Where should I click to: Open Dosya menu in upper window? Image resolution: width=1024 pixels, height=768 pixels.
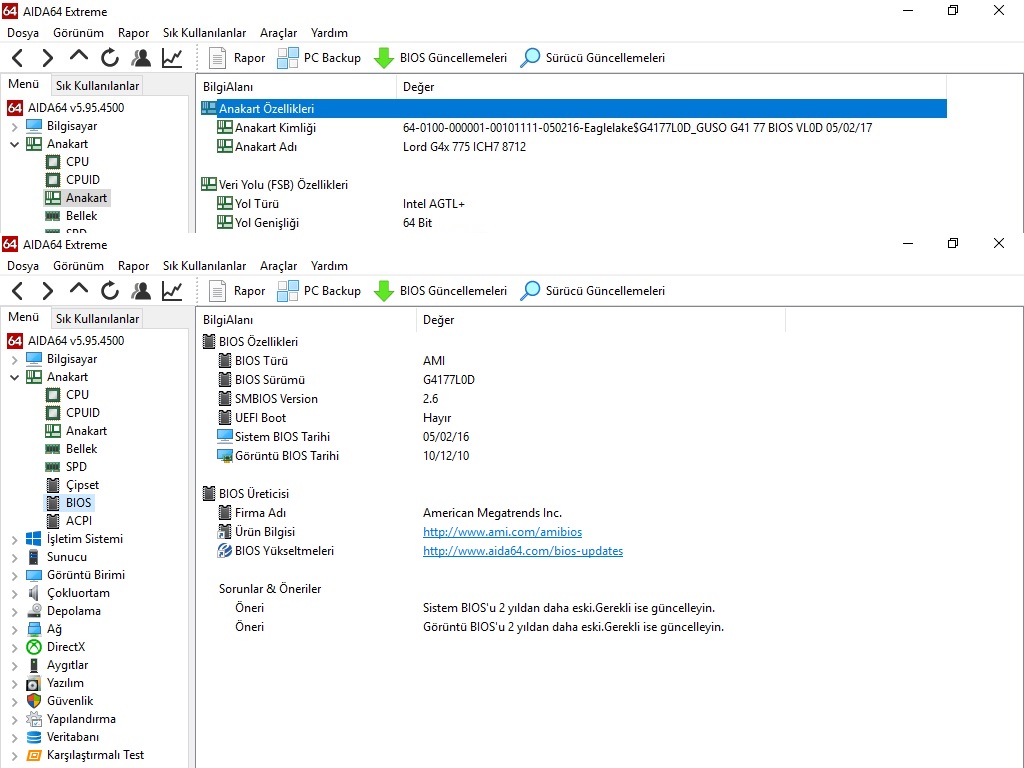pos(23,33)
